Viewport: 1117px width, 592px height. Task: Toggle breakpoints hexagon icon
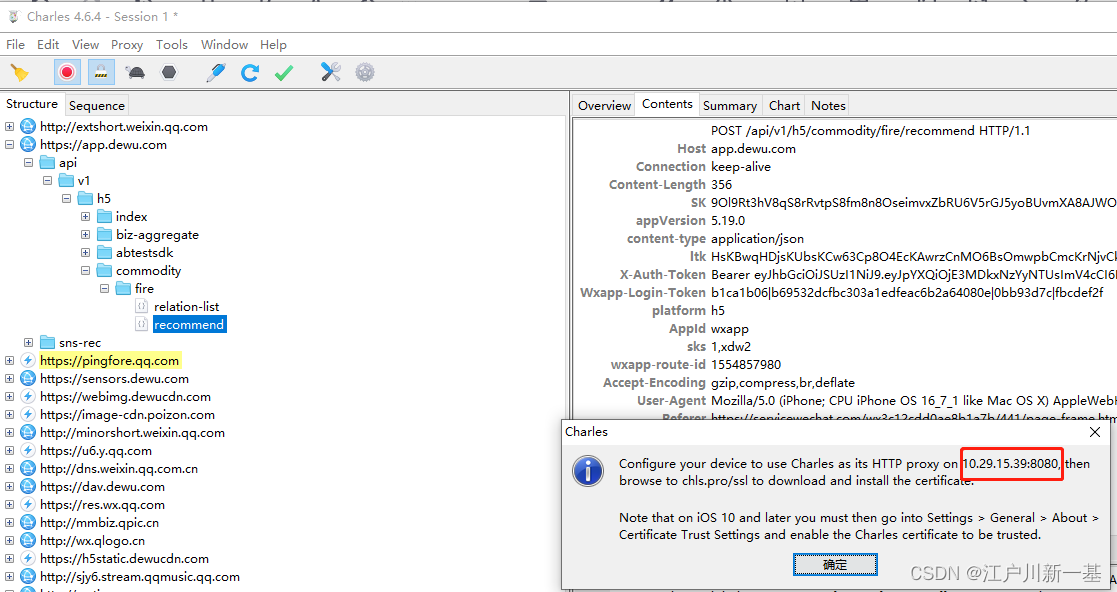[x=169, y=73]
